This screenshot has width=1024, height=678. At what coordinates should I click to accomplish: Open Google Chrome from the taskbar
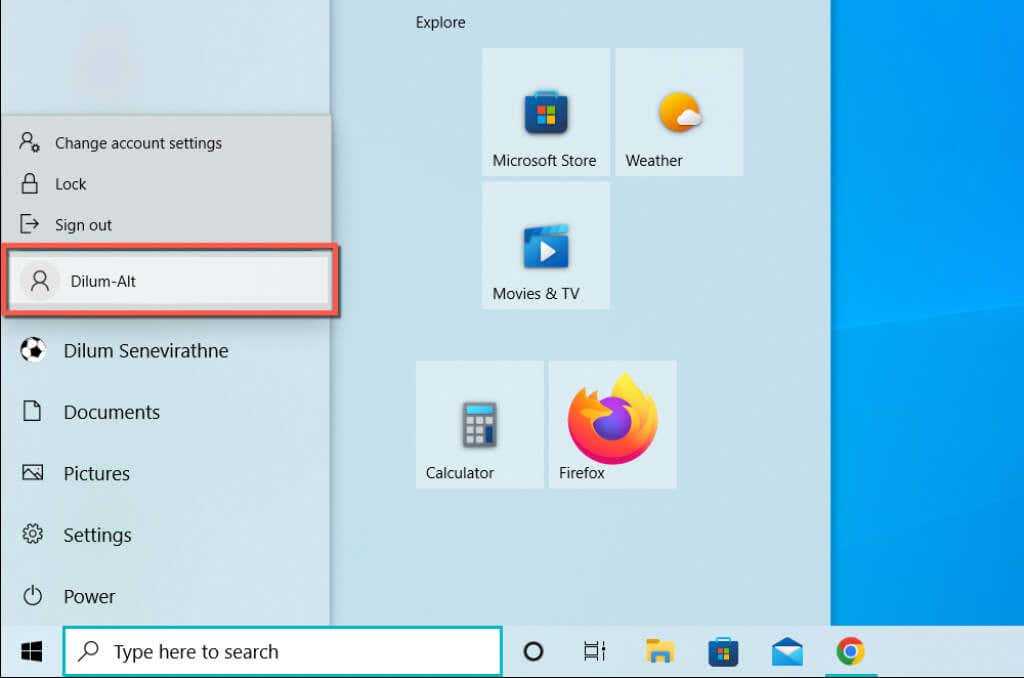click(x=850, y=651)
